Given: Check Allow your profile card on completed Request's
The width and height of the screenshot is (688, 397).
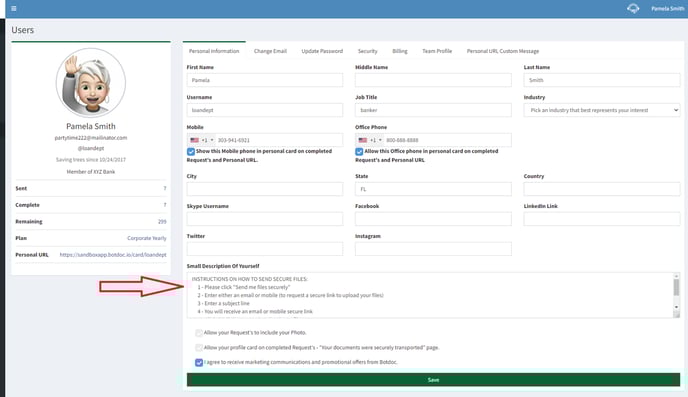Looking at the screenshot, I should coord(199,348).
